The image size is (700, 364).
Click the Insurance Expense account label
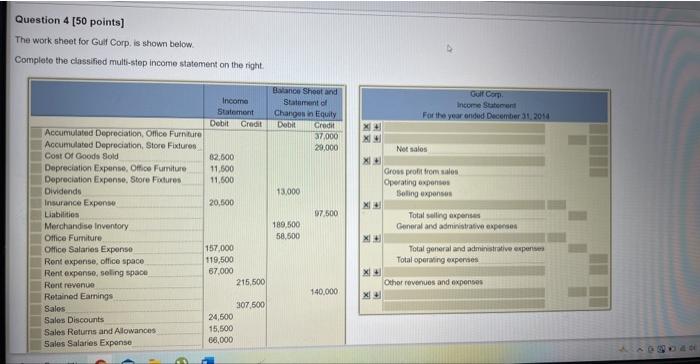coord(80,203)
